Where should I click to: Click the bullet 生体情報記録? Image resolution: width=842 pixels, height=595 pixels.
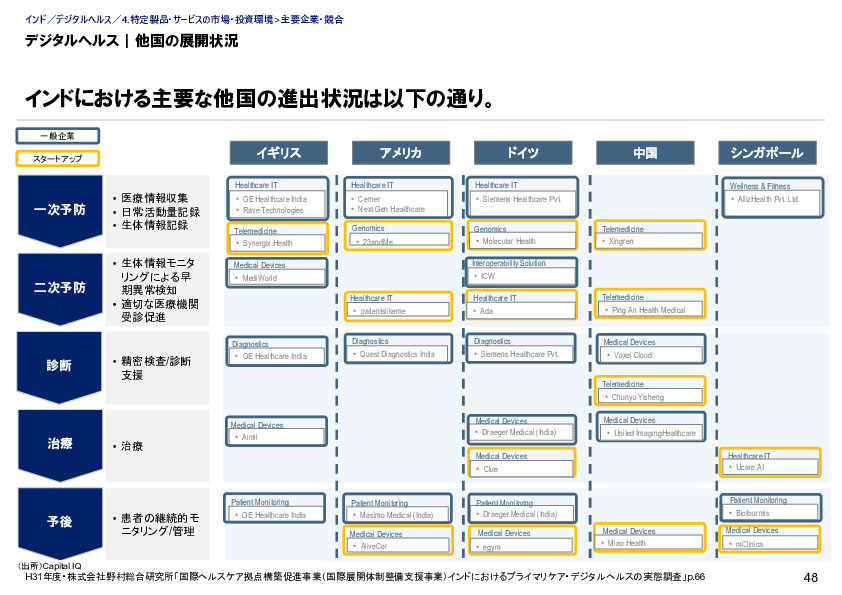pos(155,226)
